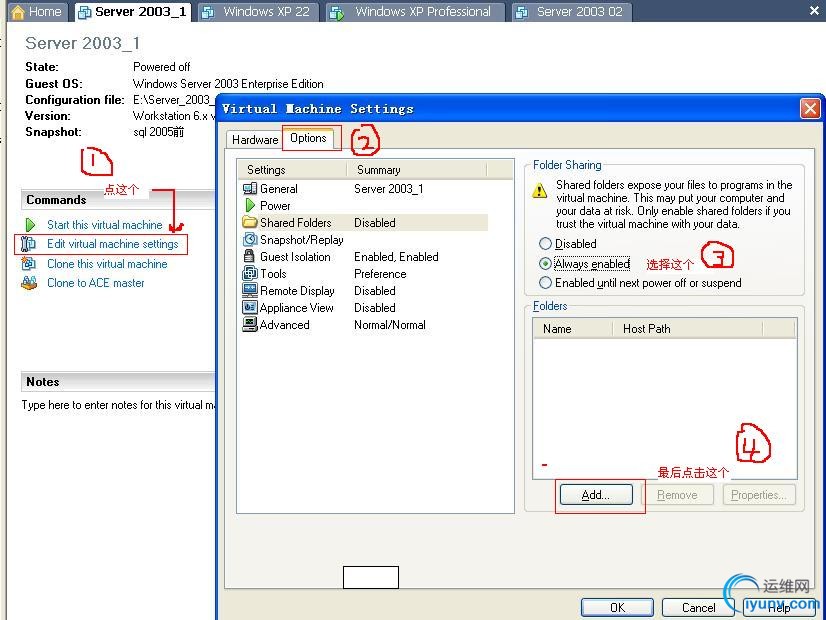The image size is (826, 620).
Task: Click the Remote Display monitor icon
Action: [x=250, y=290]
